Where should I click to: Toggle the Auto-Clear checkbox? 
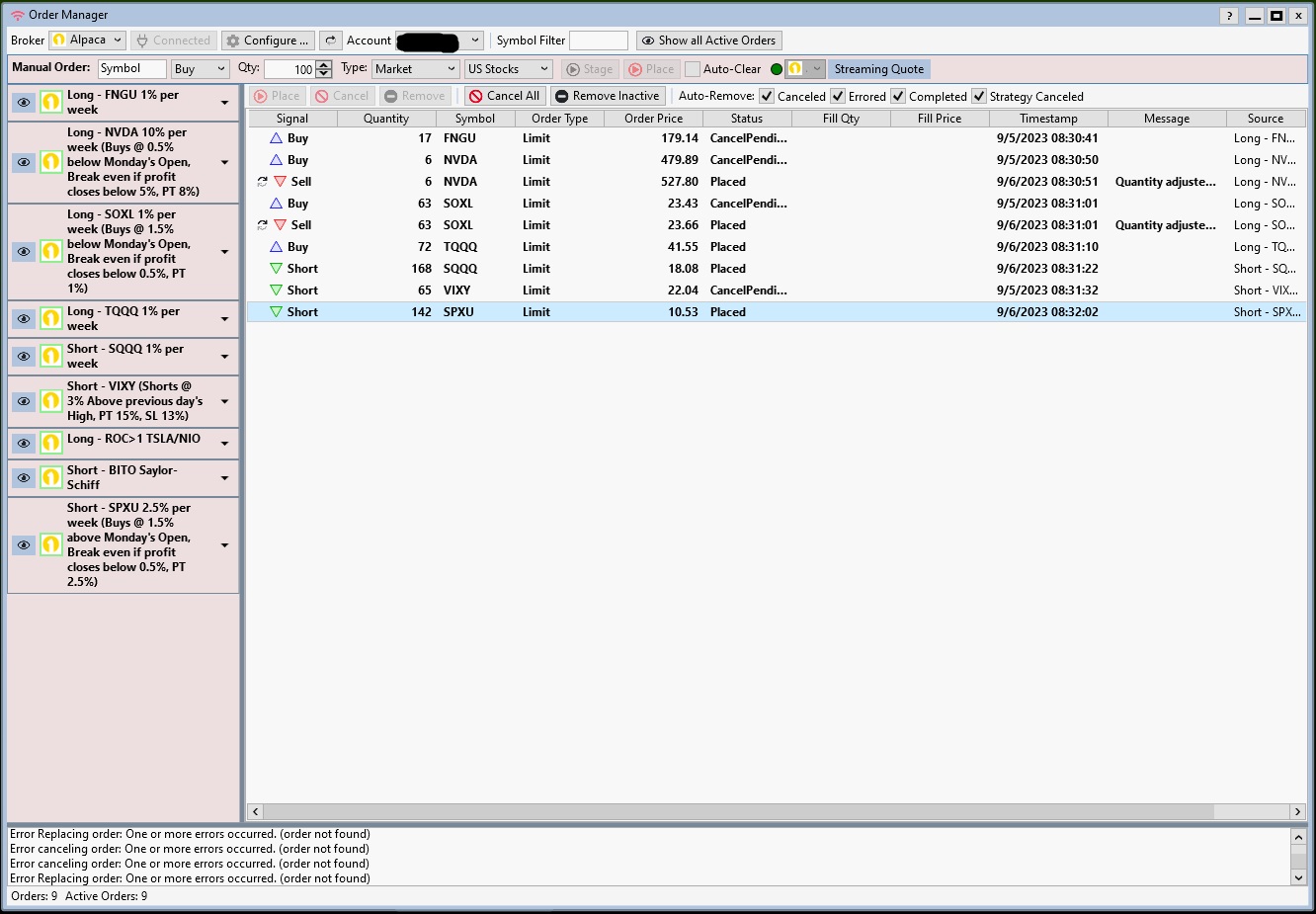pos(693,69)
